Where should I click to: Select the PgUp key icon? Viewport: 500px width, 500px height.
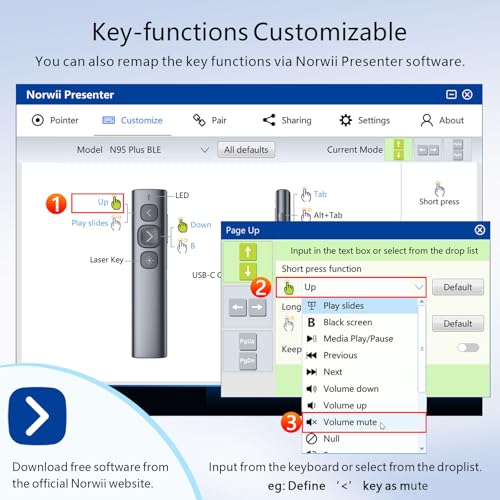coord(248,342)
